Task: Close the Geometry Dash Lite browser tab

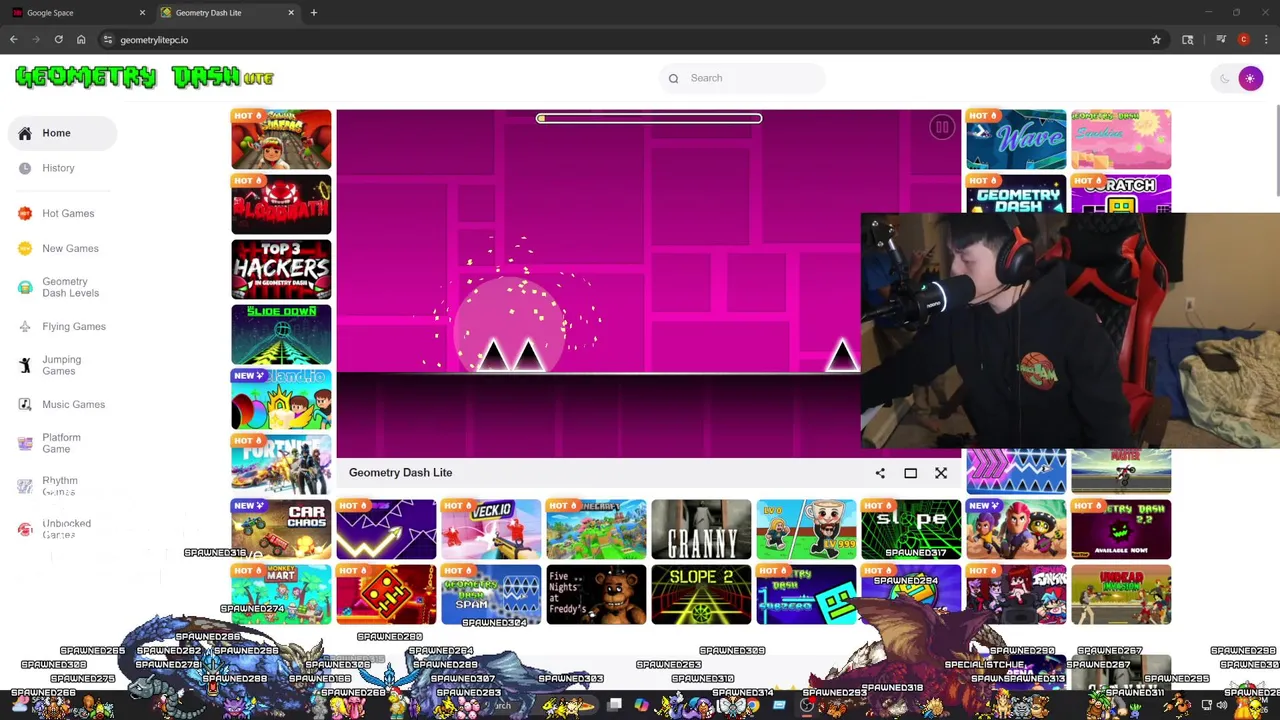Action: point(291,13)
